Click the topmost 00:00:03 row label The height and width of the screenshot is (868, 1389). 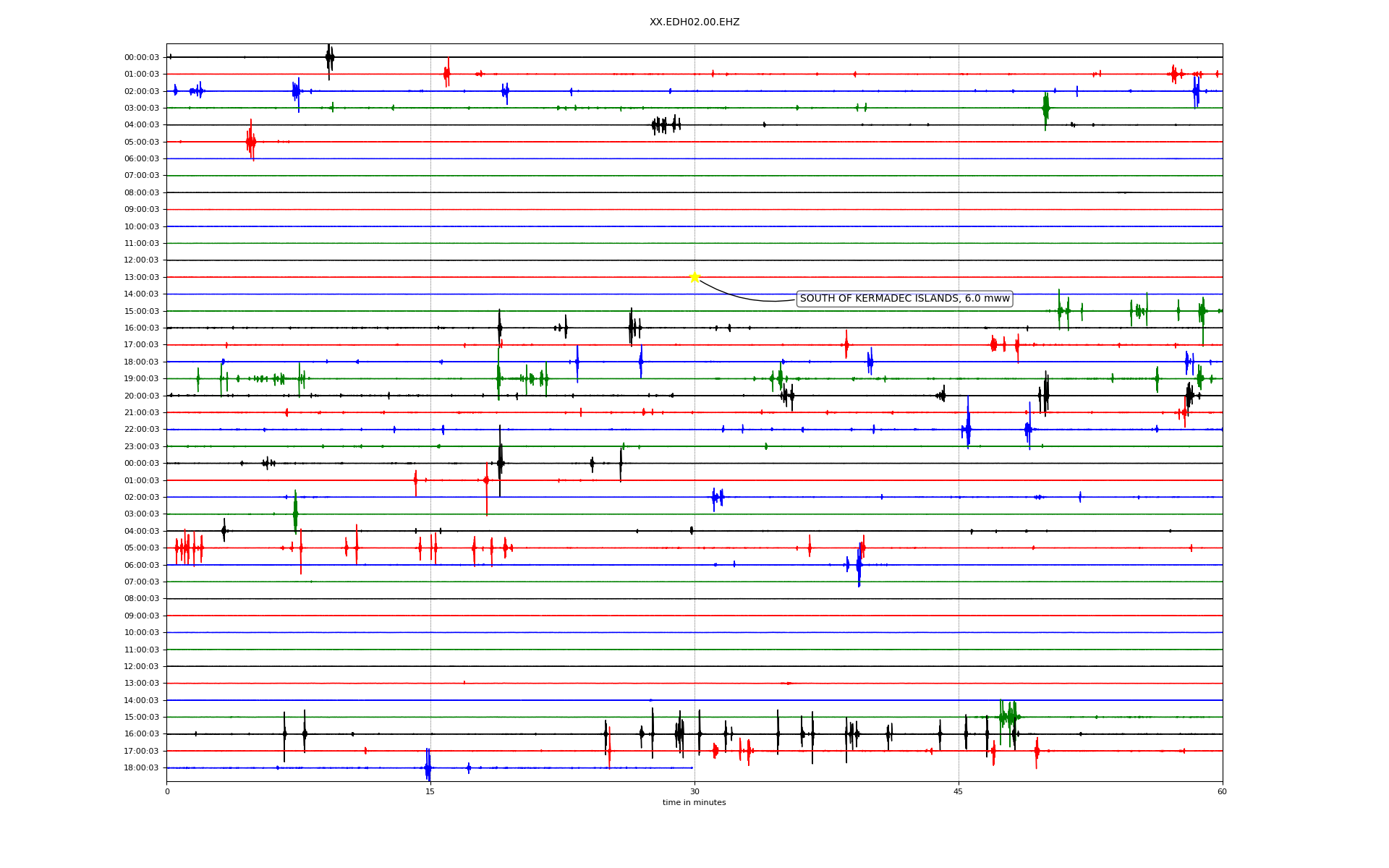pyautogui.click(x=141, y=58)
